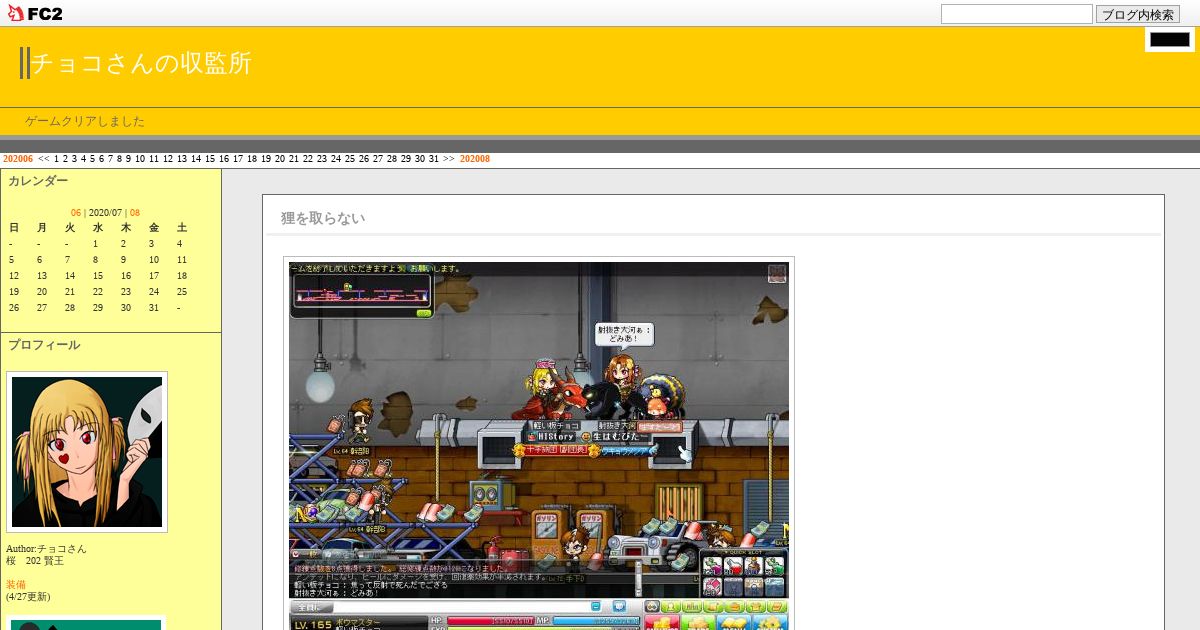Click calendar date 27 in the sidebar calendar
Viewport: 1200px width, 630px height.
click(x=42, y=308)
